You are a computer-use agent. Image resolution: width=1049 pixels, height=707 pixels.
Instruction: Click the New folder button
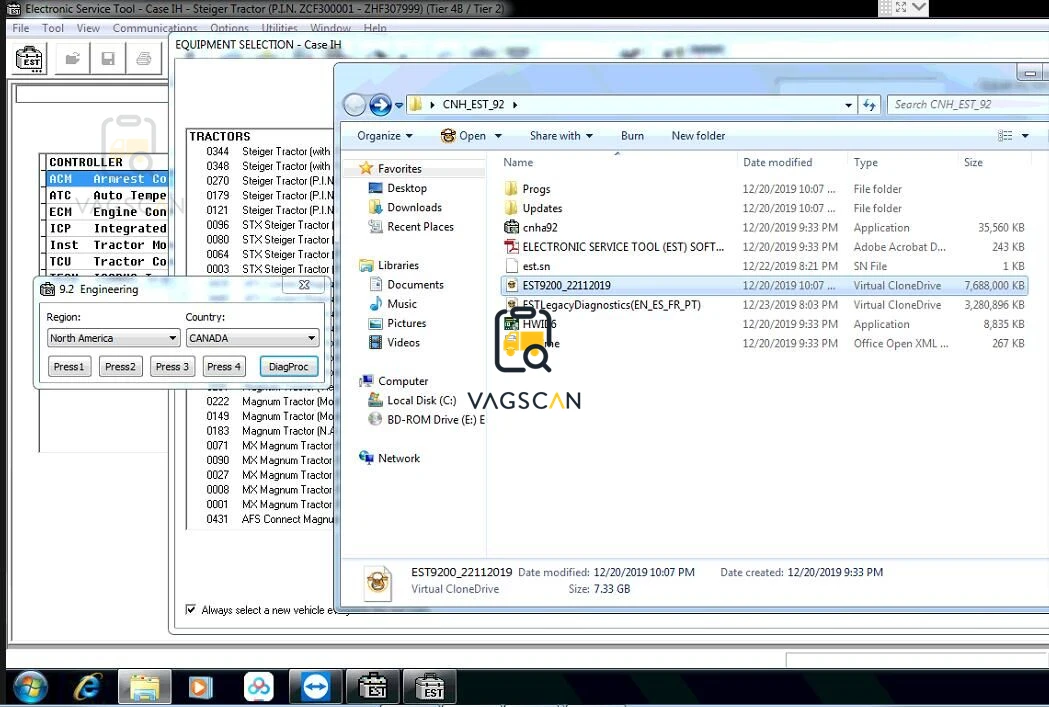[698, 136]
